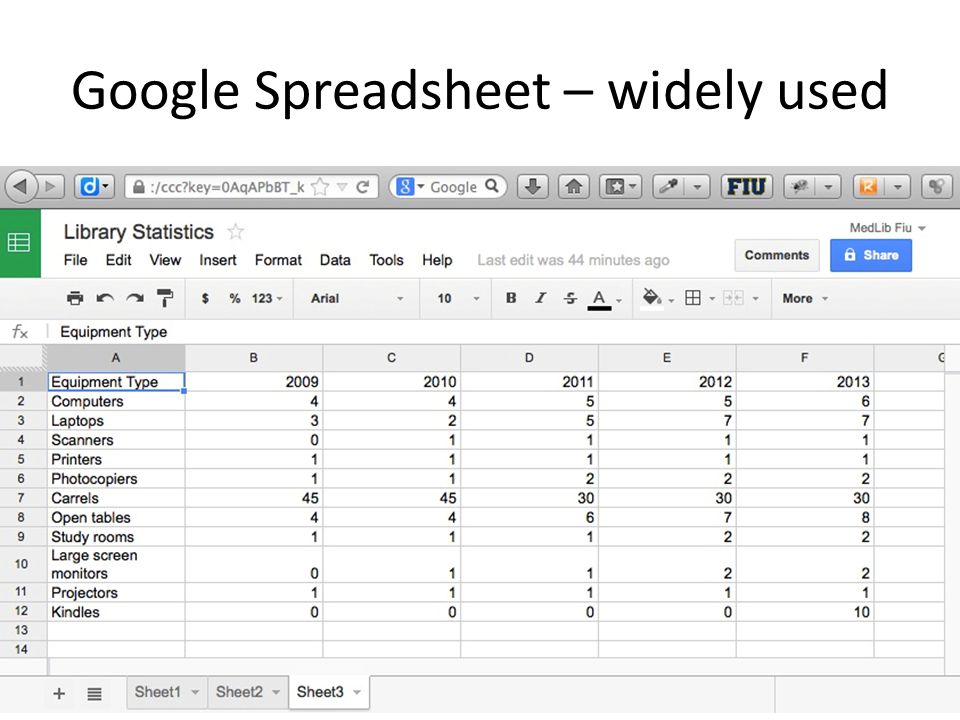Select the paint format roller icon
Screen dimensions: 960x720
[165, 298]
